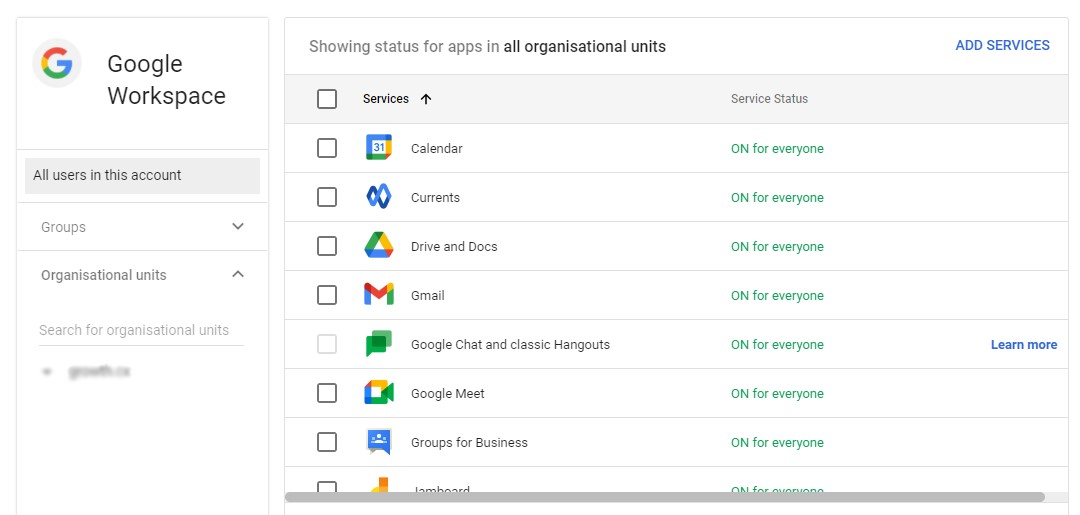Expand the blurred organisational unit tree item
This screenshot has width=1080, height=515.
point(47,372)
